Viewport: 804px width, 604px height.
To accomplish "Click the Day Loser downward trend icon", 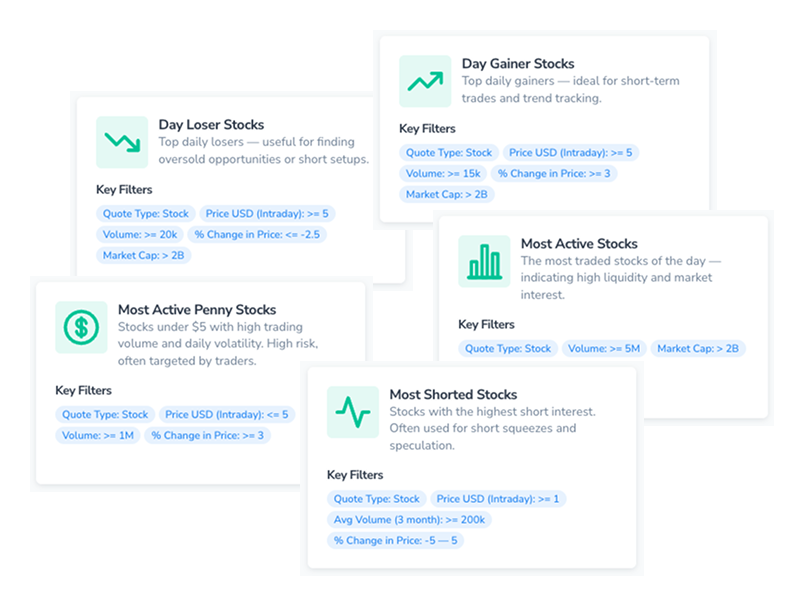I will pyautogui.click(x=122, y=142).
